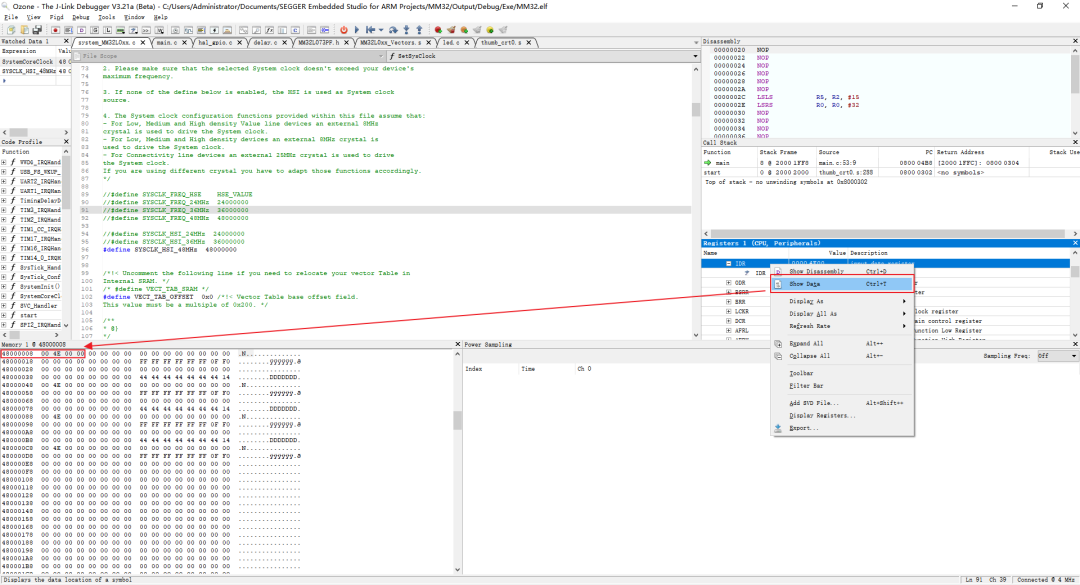Click the Save All disk icon

pos(37,30)
